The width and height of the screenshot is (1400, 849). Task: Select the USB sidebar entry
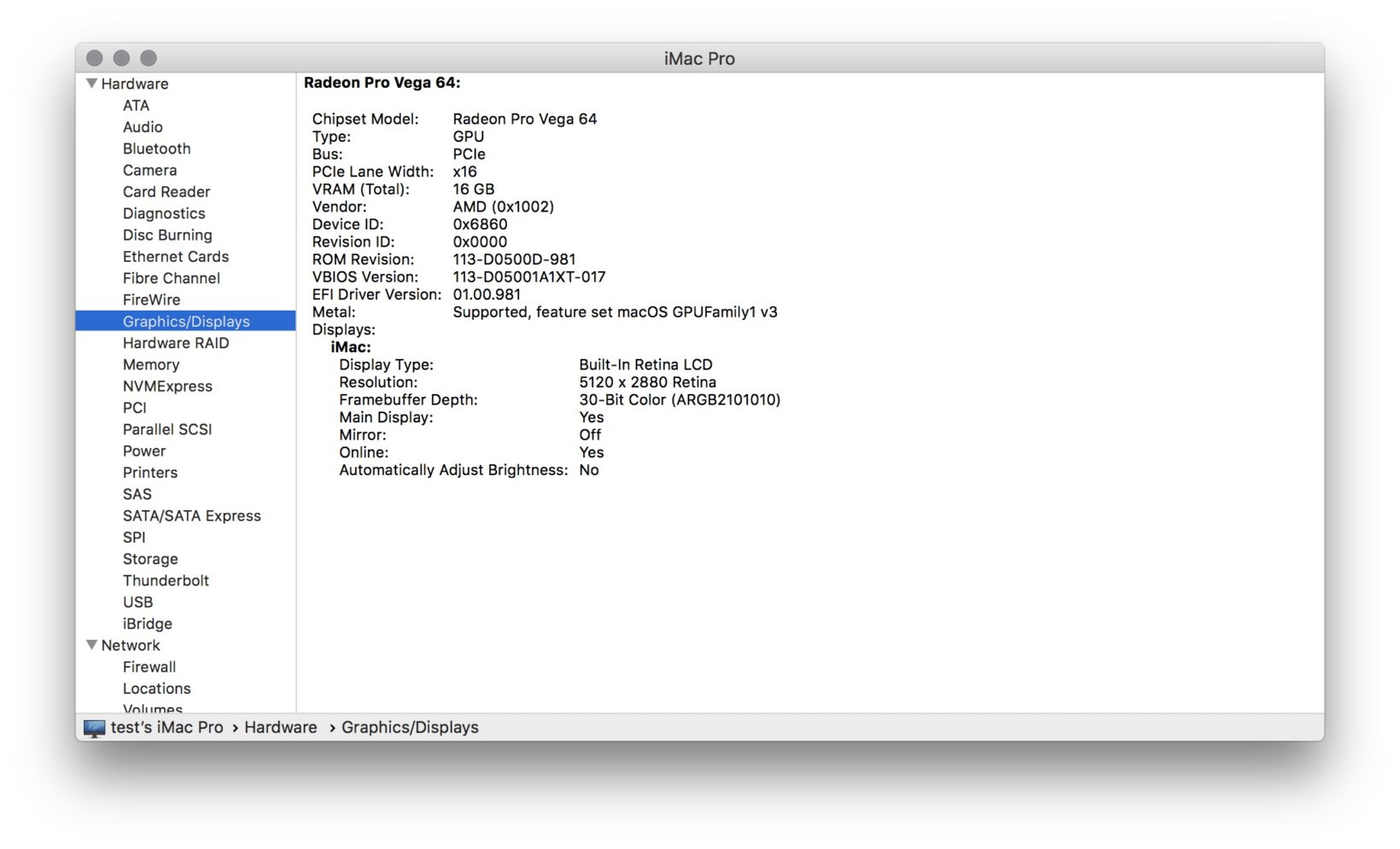137,602
